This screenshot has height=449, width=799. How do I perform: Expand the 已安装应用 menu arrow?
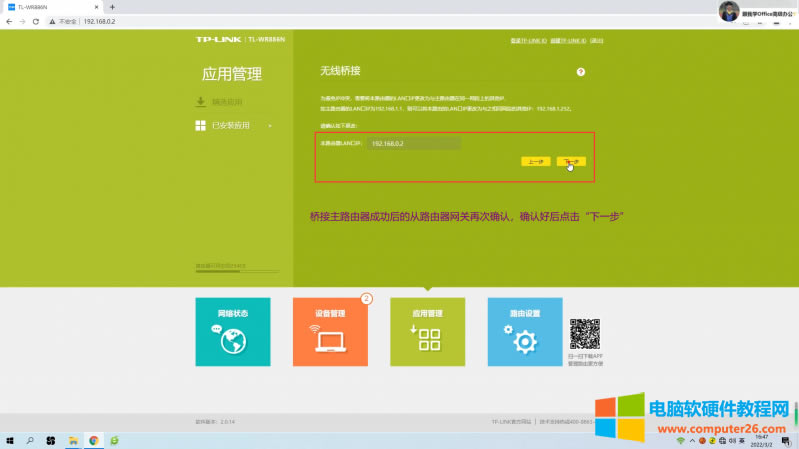[269, 126]
